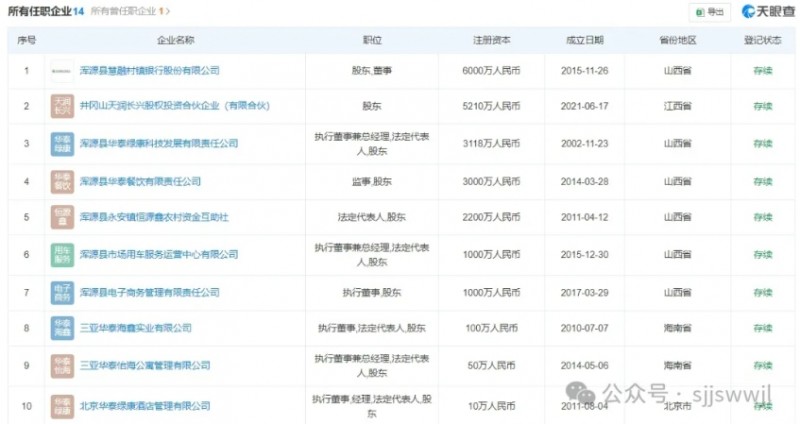800x424 pixels.
Task: Click the 股东,董事 position cell in row 1
Action: tap(372, 70)
